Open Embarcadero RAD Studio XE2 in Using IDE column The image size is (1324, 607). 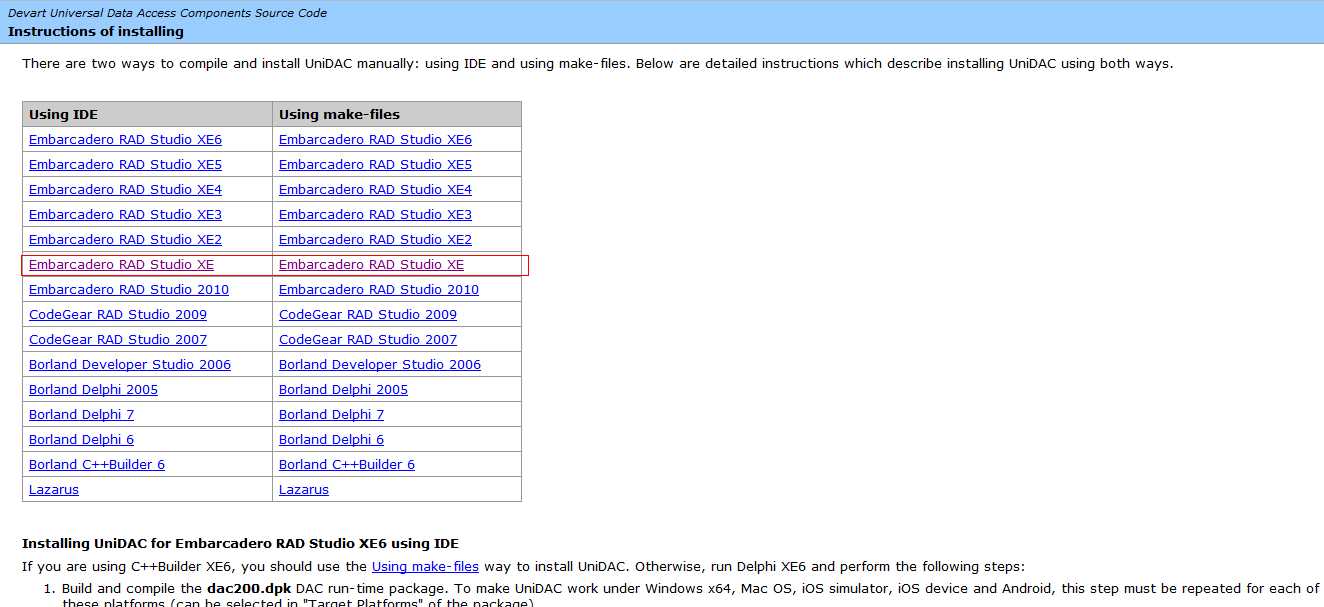[125, 240]
